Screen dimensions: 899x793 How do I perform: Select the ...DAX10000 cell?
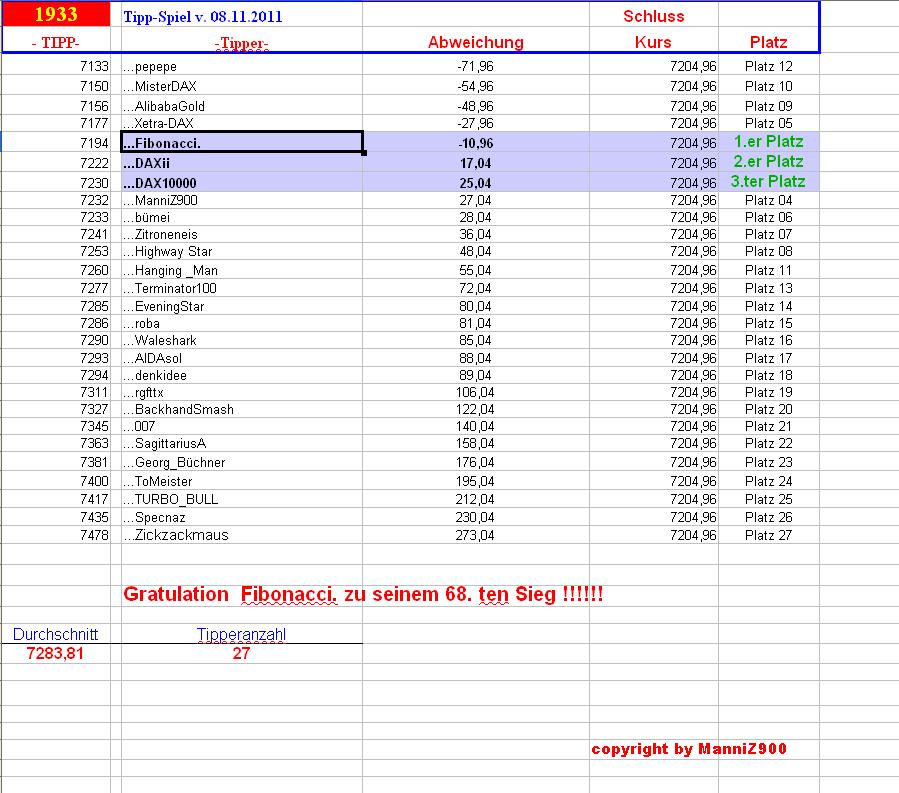[241, 183]
